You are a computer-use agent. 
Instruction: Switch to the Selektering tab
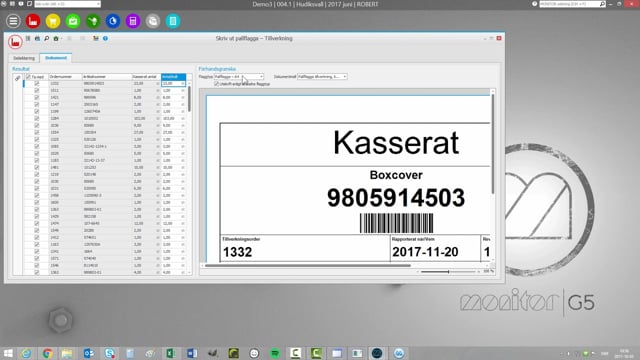(x=24, y=58)
